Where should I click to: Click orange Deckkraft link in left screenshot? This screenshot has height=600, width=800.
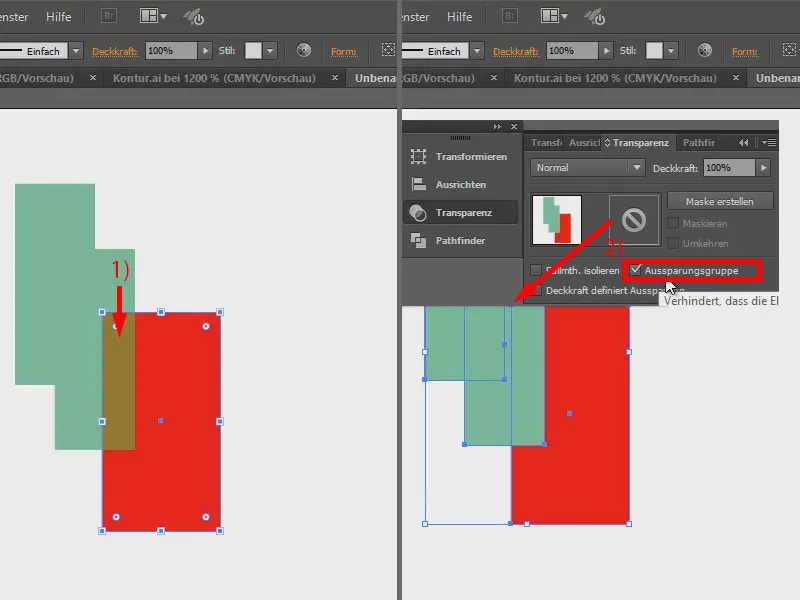(114, 52)
